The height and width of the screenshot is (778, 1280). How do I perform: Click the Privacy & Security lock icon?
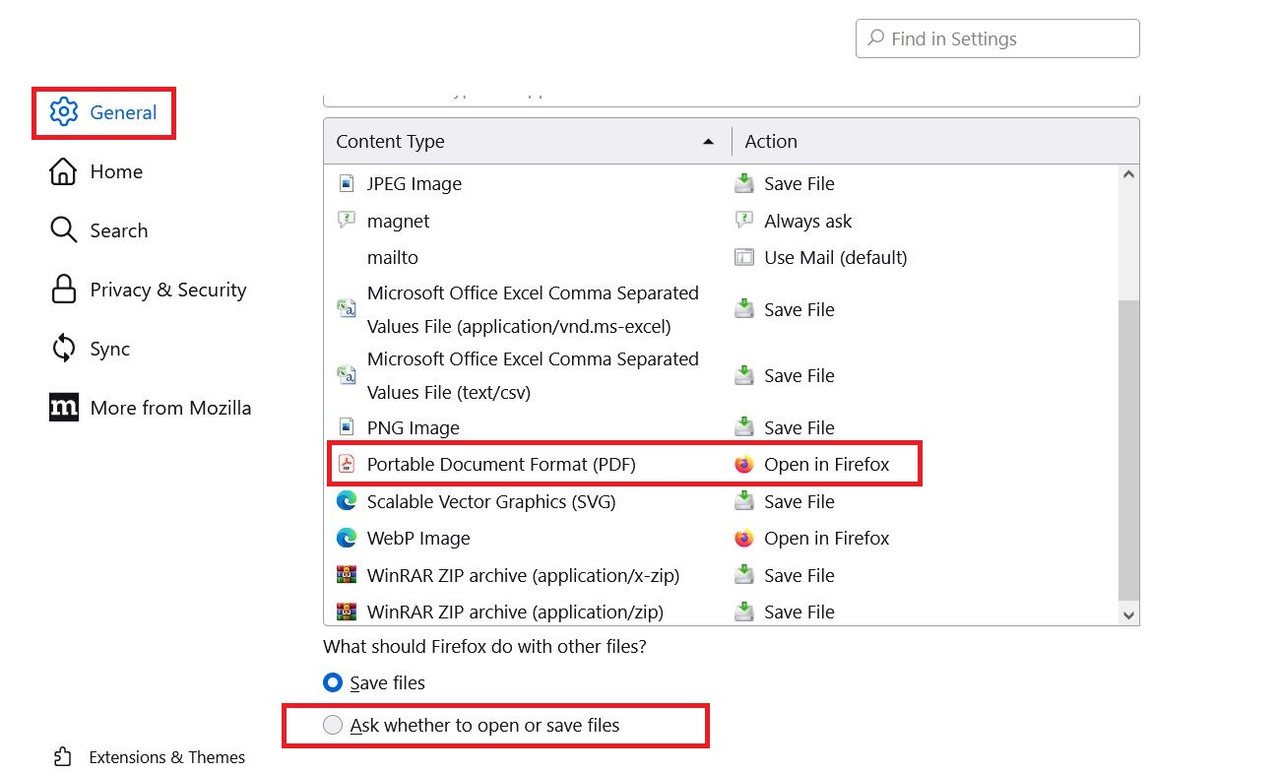point(63,289)
